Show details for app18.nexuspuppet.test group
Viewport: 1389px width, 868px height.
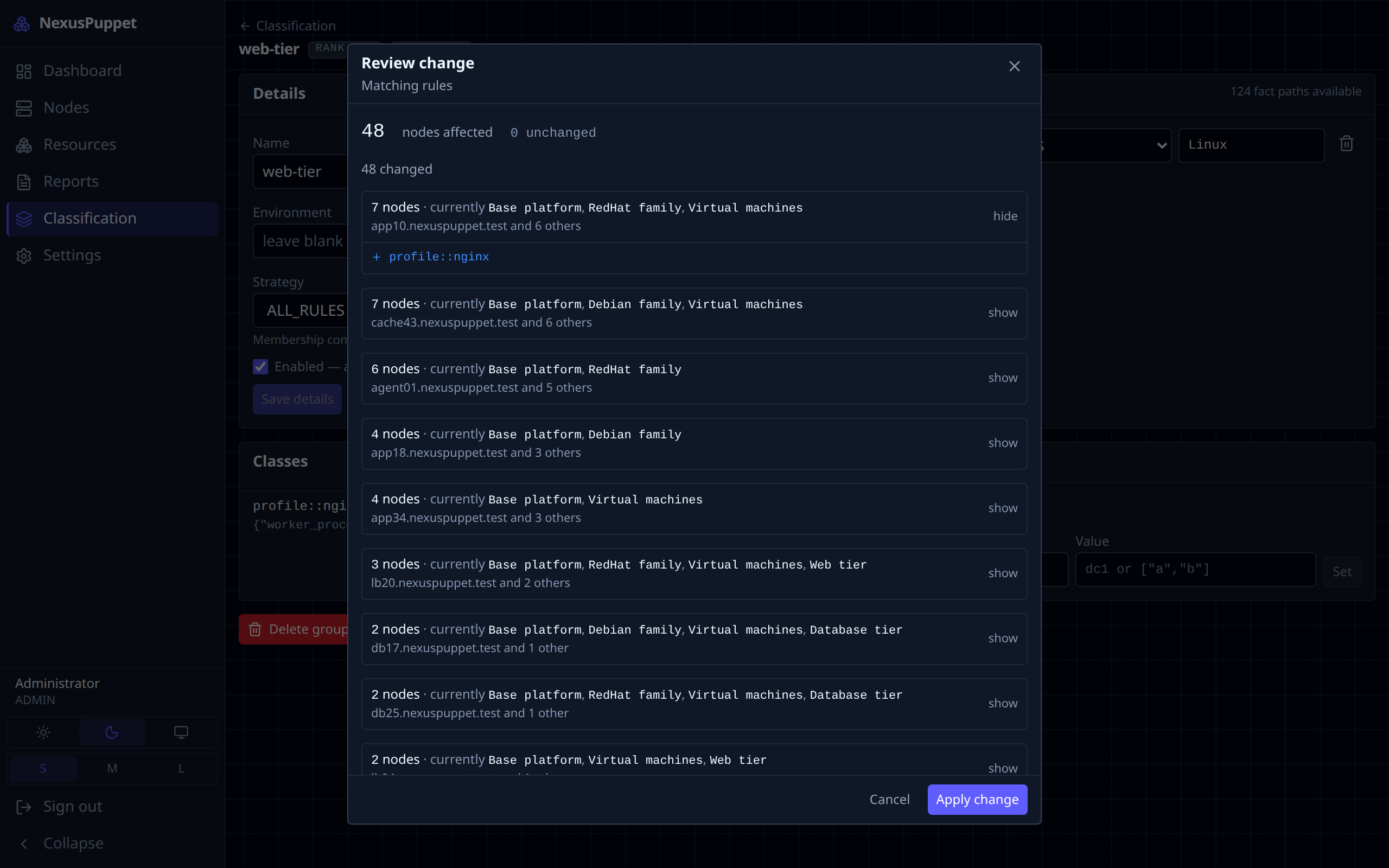[1003, 443]
